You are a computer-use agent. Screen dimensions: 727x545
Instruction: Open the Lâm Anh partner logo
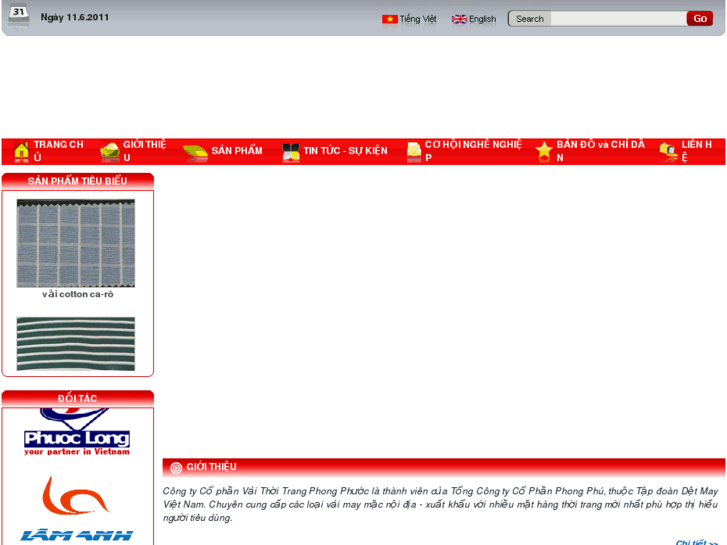pyautogui.click(x=77, y=509)
